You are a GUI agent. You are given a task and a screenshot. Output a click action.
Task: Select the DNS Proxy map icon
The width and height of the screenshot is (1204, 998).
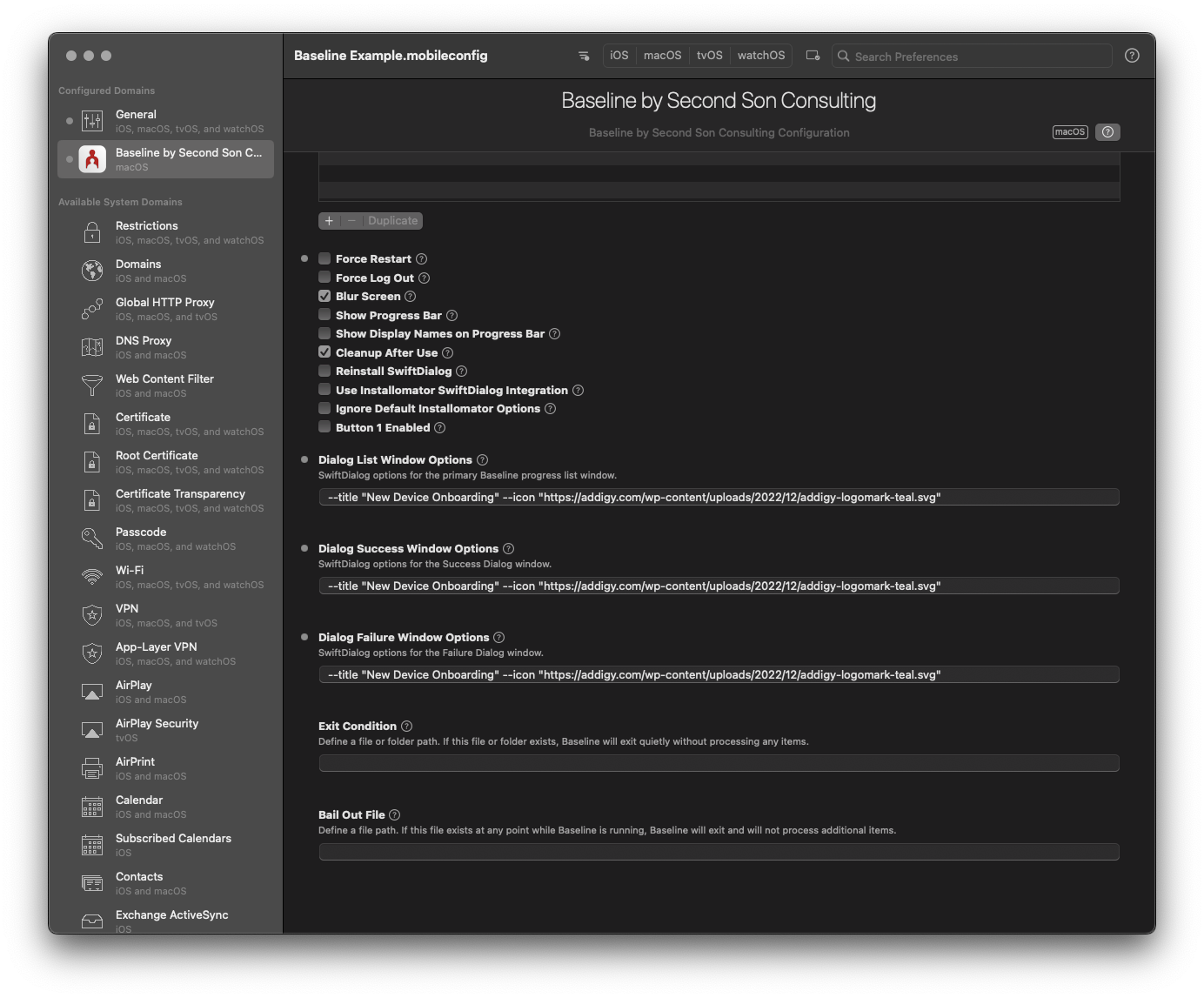click(92, 347)
